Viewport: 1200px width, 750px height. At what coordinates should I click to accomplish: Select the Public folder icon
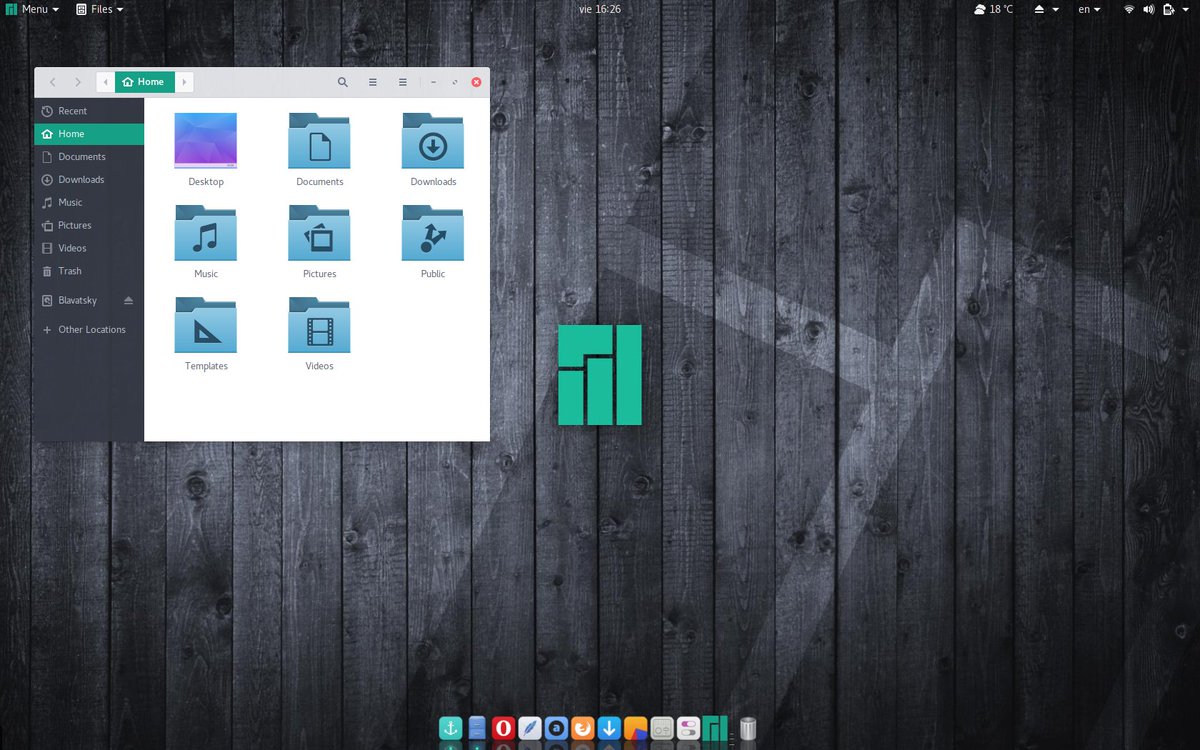(x=433, y=232)
